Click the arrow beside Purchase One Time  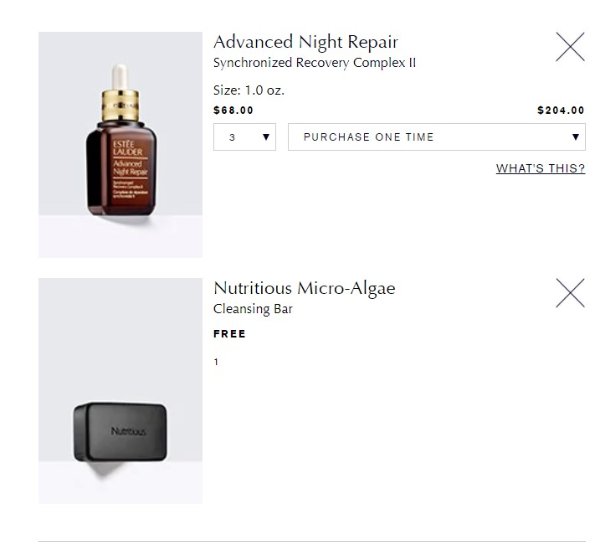[576, 137]
